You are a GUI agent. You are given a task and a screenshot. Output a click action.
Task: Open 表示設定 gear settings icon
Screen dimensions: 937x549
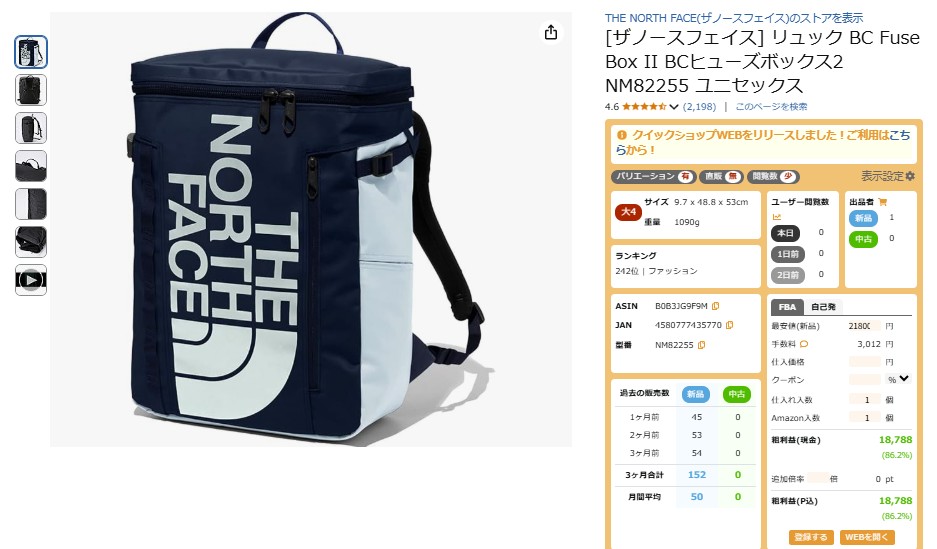(910, 176)
